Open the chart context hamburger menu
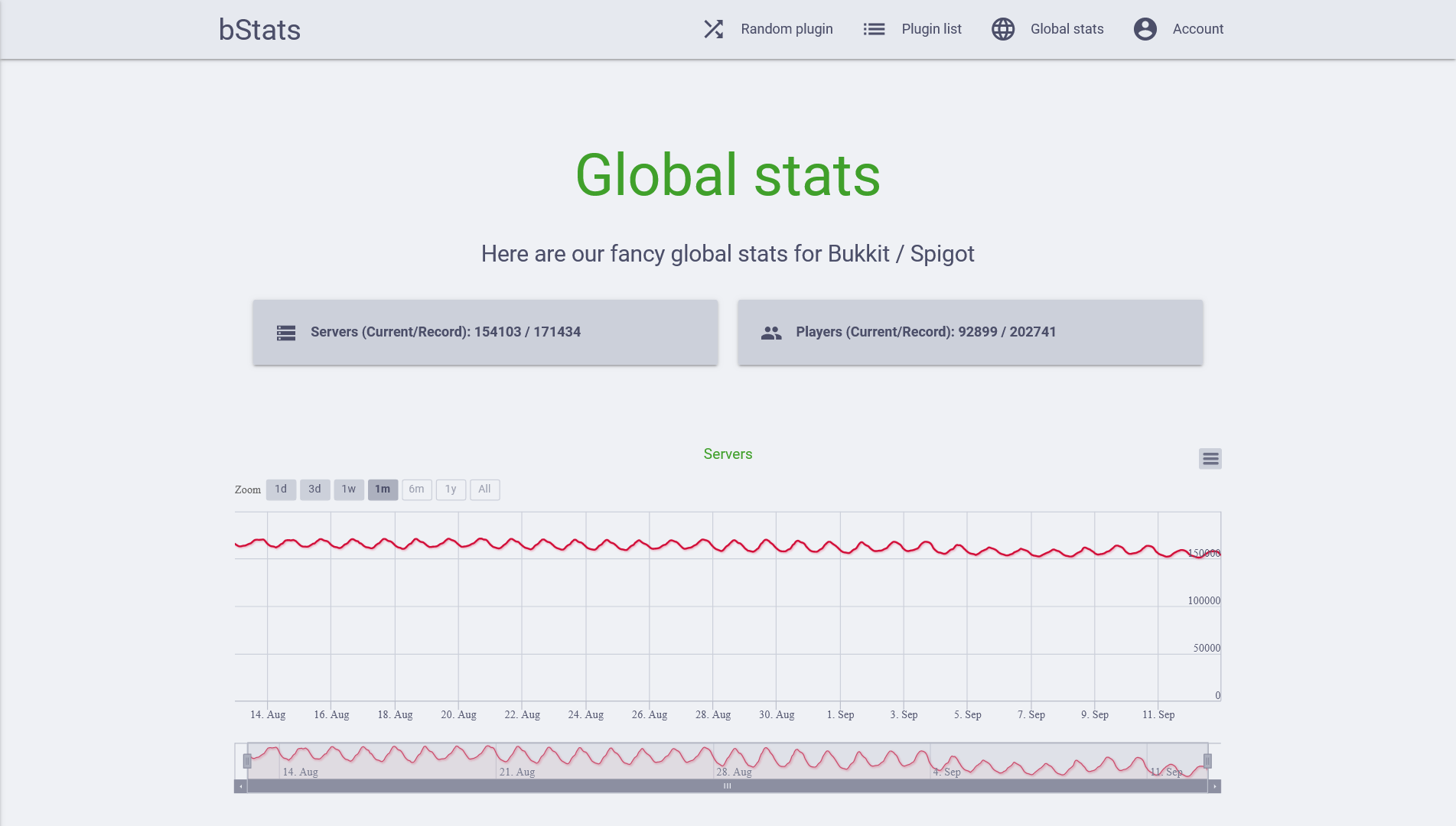Viewport: 1456px width, 826px height. tap(1210, 459)
